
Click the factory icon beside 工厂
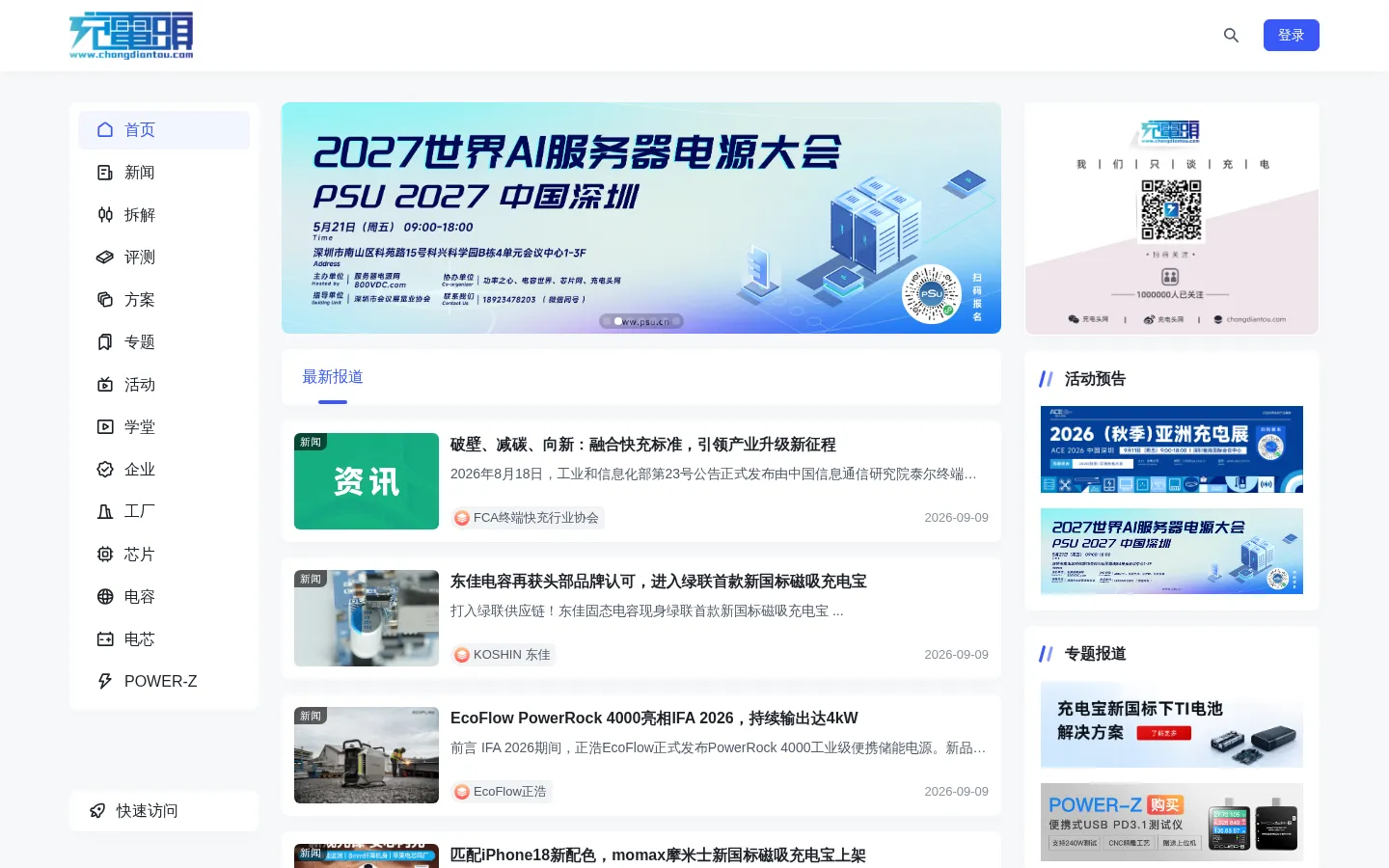105,511
